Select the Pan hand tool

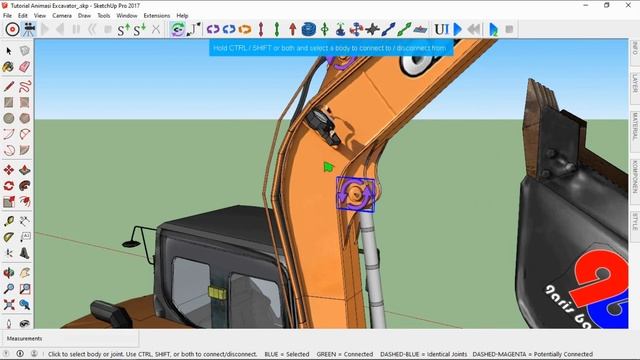(24, 273)
